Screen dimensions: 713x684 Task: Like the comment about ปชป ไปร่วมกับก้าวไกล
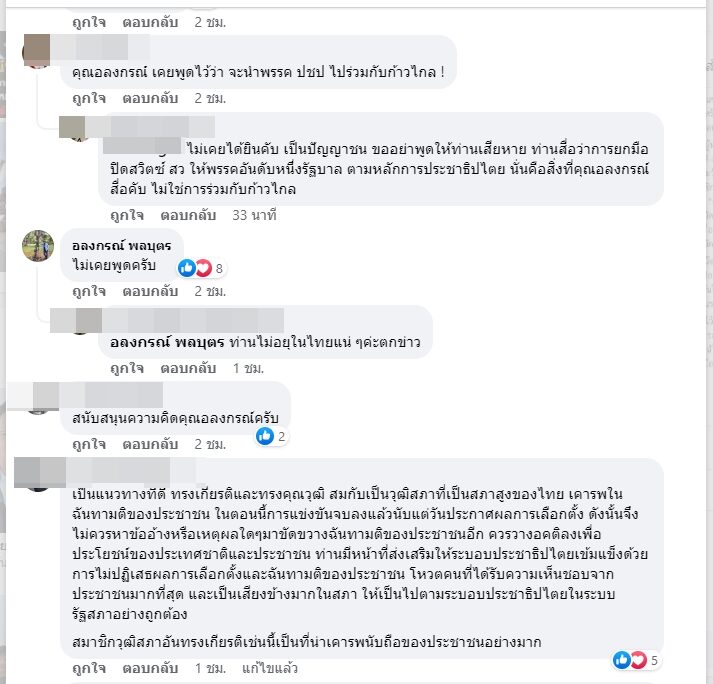pyautogui.click(x=89, y=98)
